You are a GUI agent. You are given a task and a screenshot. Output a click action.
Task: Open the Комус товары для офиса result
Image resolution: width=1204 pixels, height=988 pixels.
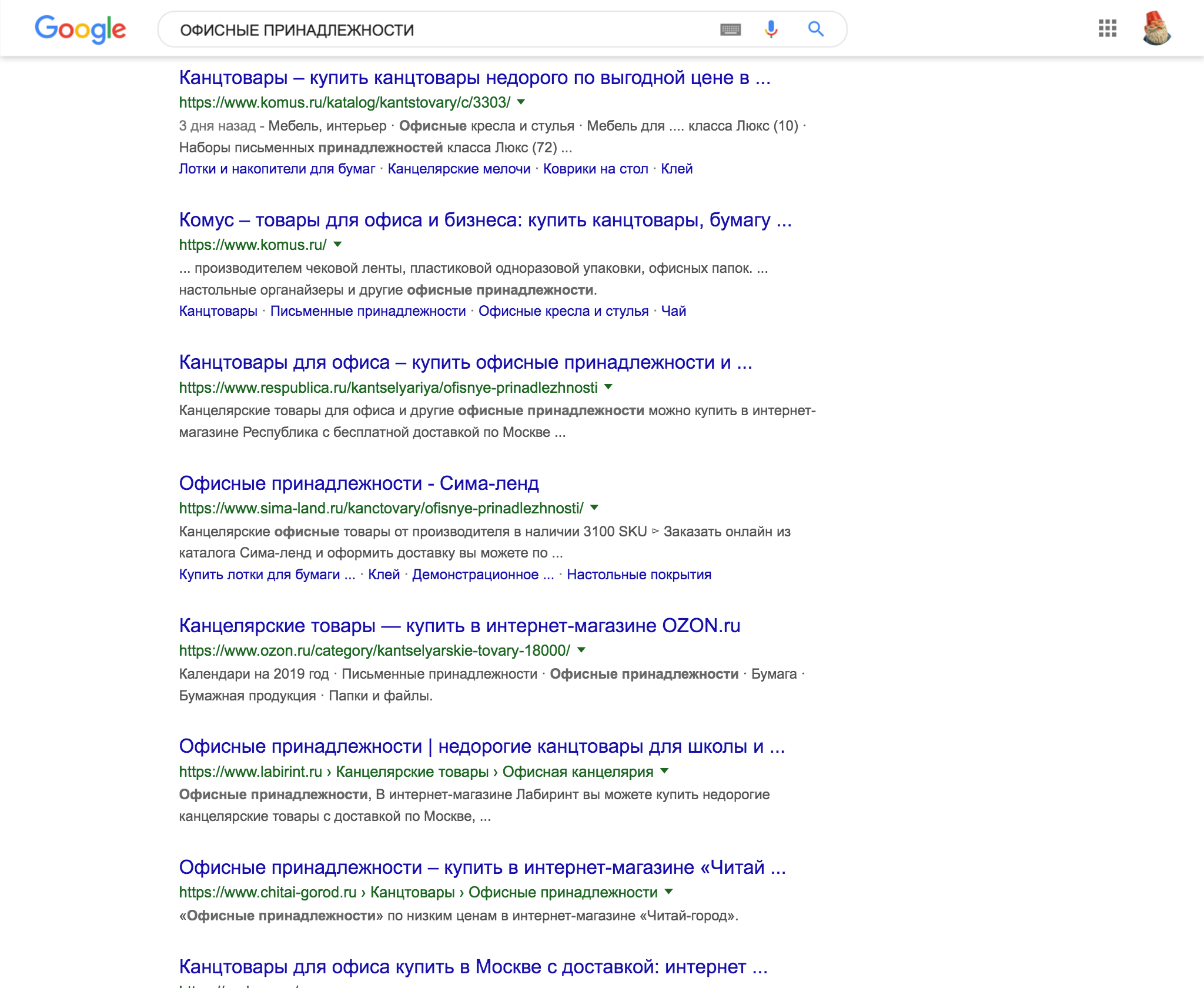tap(485, 220)
